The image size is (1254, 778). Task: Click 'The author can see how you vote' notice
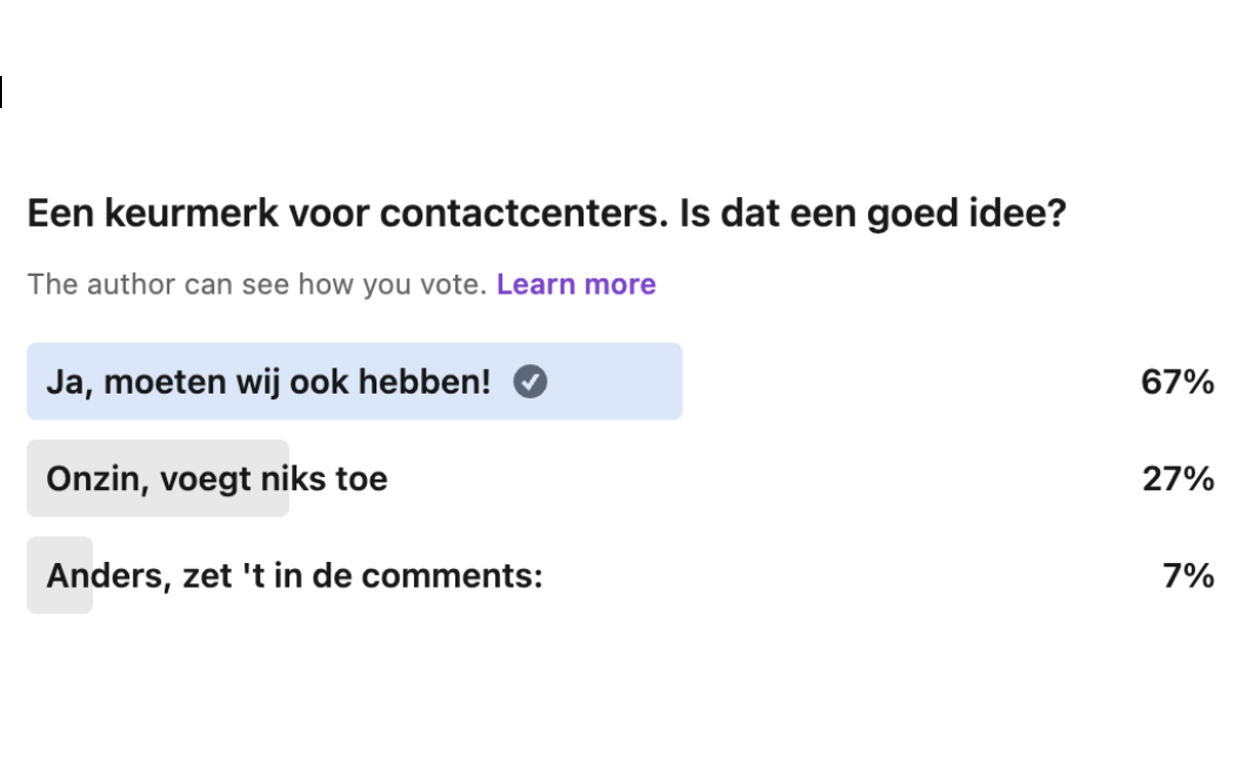pos(257,284)
